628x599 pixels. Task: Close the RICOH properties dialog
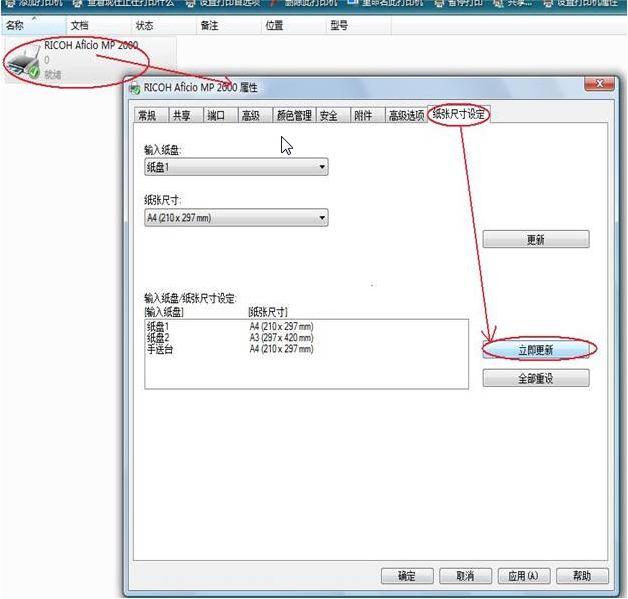click(x=598, y=86)
